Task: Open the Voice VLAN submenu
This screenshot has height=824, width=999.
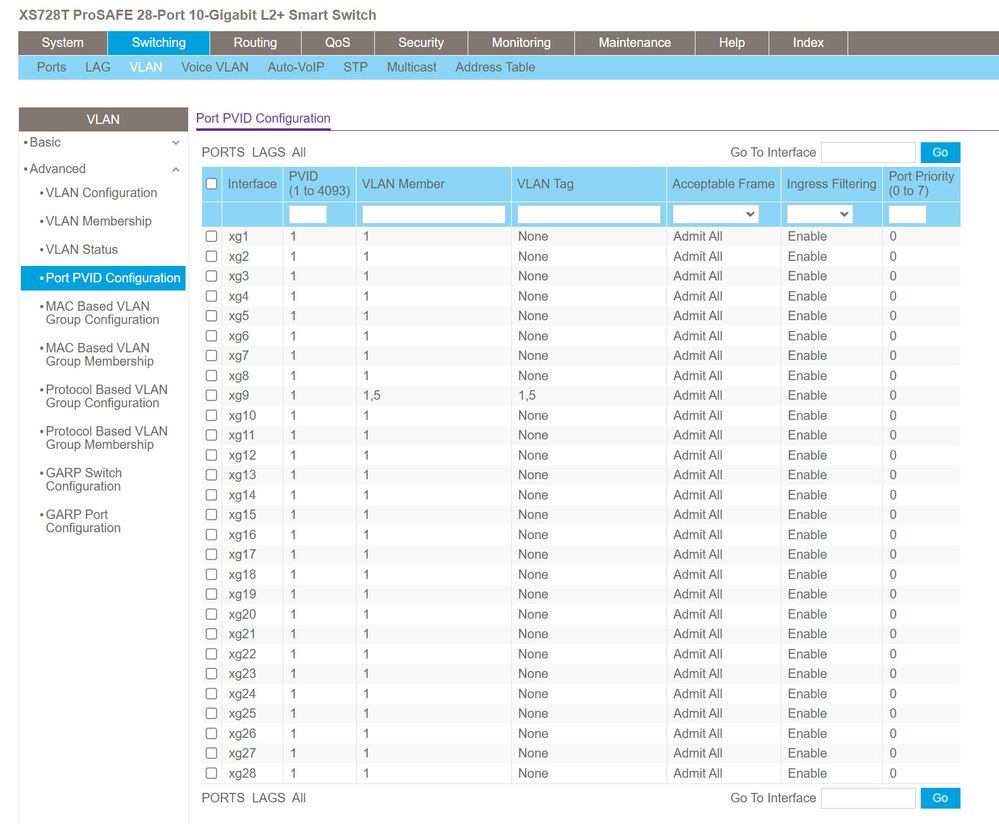Action: pyautogui.click(x=215, y=67)
